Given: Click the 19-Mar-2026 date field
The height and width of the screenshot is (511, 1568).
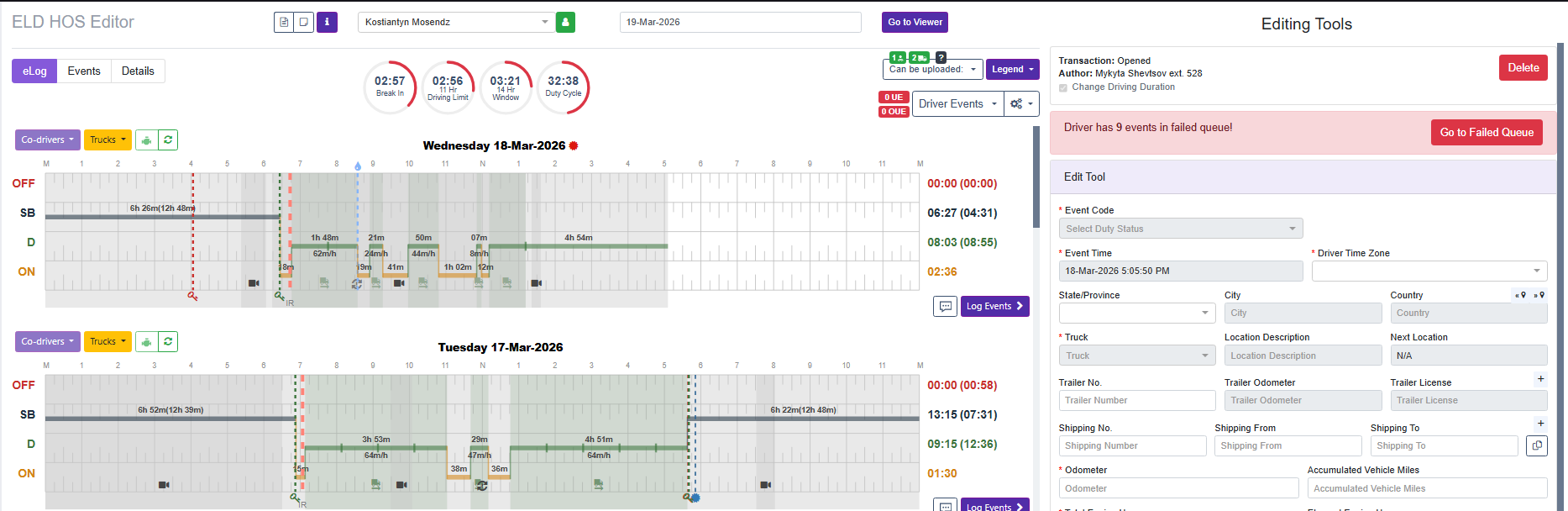Looking at the screenshot, I should pos(740,22).
